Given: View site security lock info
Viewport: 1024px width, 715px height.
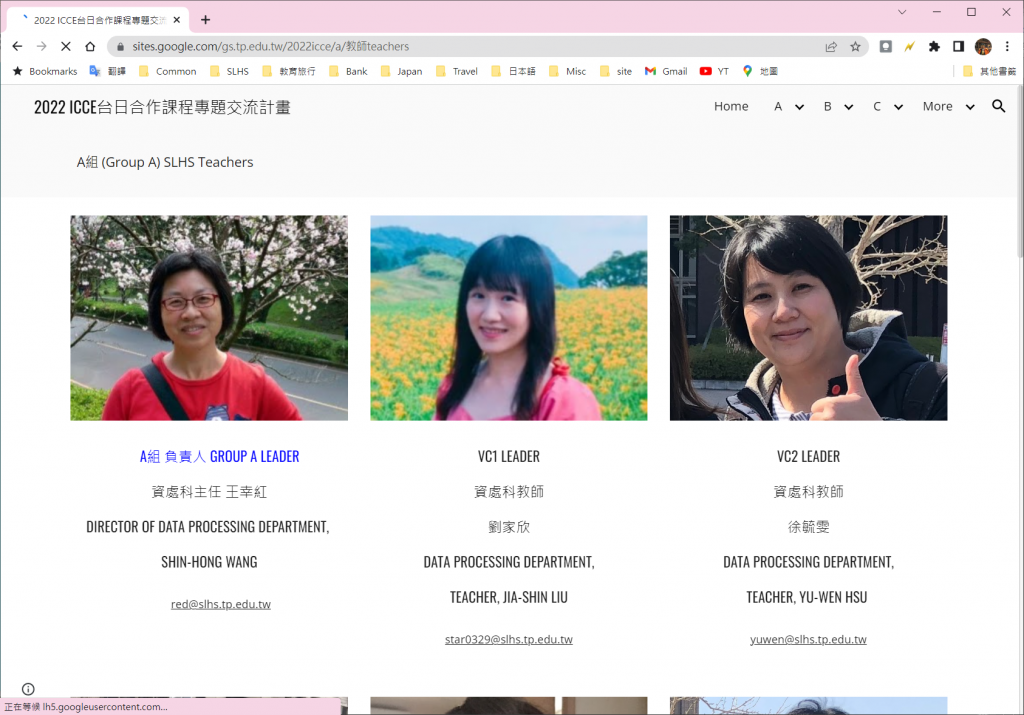Looking at the screenshot, I should (x=120, y=46).
